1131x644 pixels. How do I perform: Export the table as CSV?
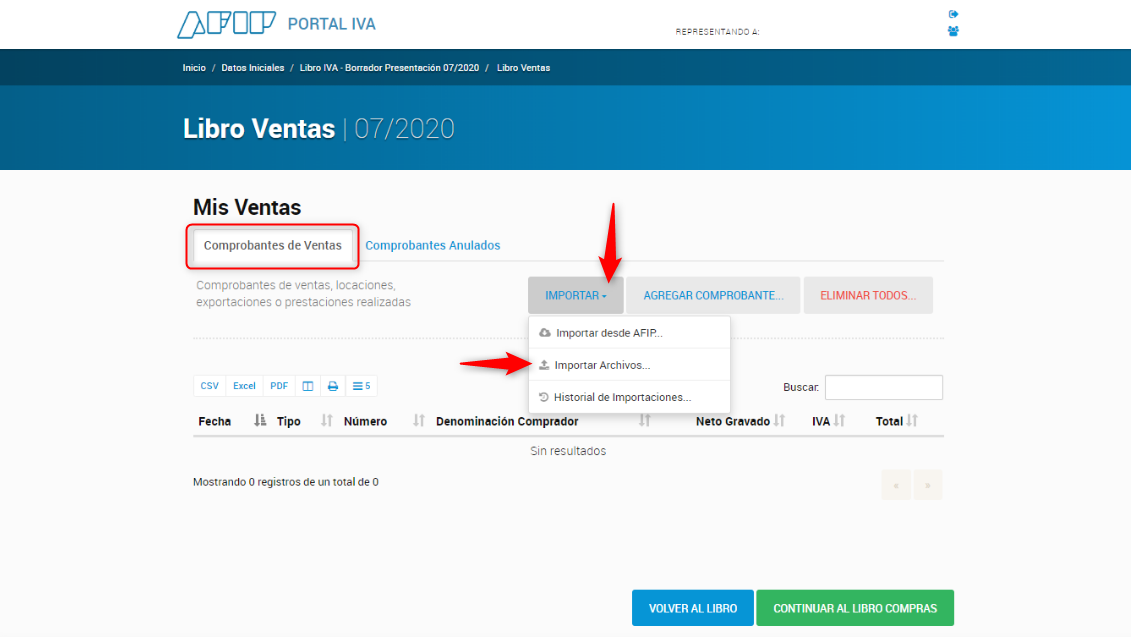pos(209,386)
